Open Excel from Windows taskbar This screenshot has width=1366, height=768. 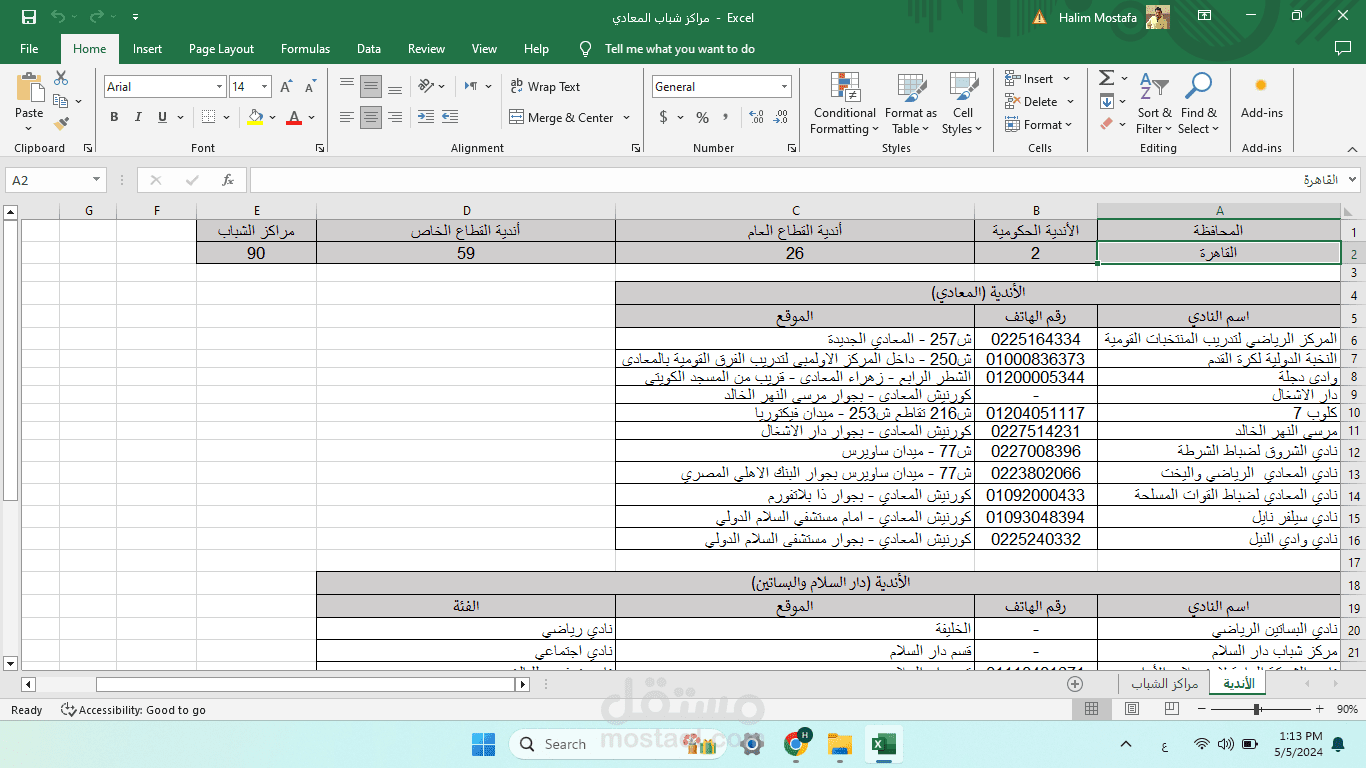click(x=883, y=744)
